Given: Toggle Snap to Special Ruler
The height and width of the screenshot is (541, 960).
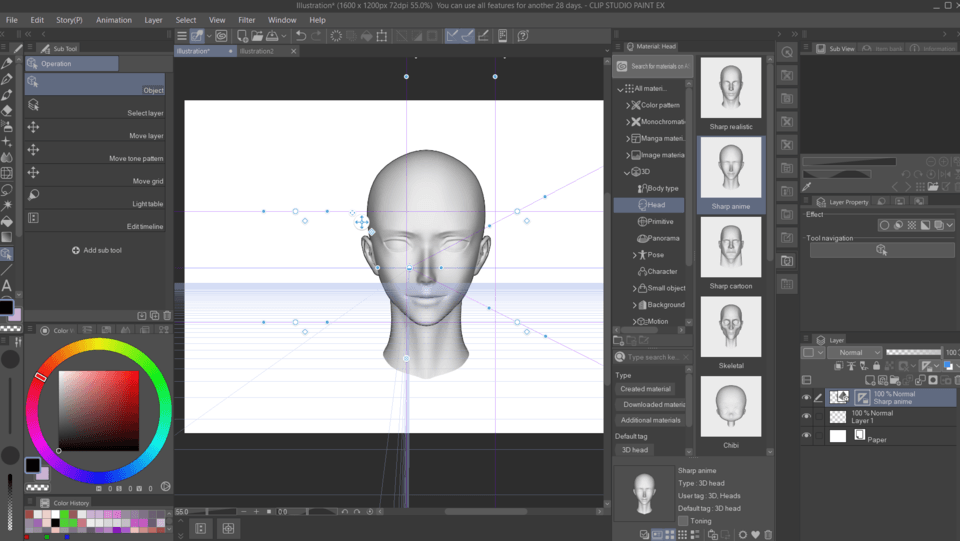Looking at the screenshot, I should pos(468,36).
